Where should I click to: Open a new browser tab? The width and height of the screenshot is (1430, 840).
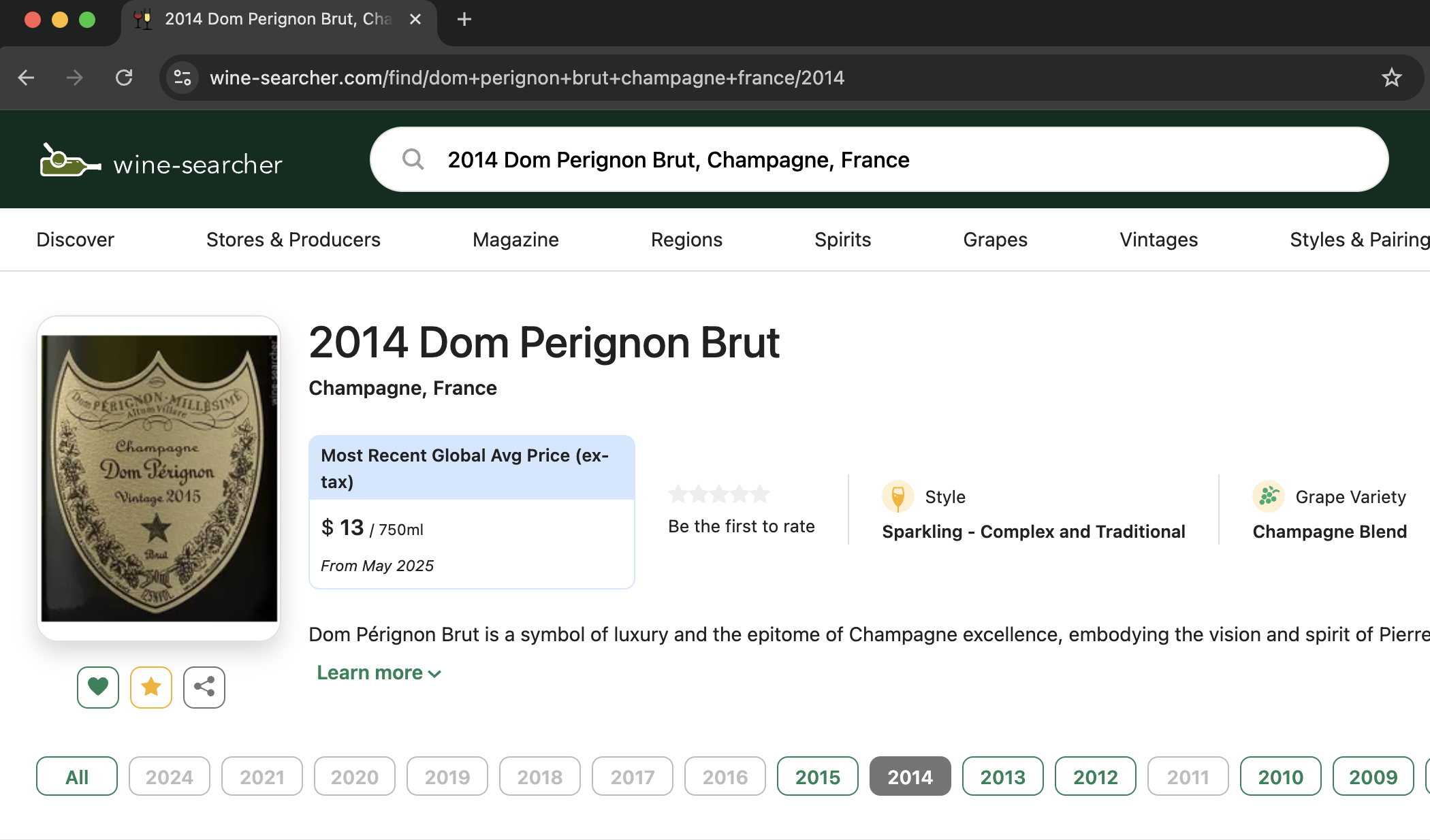click(x=464, y=20)
